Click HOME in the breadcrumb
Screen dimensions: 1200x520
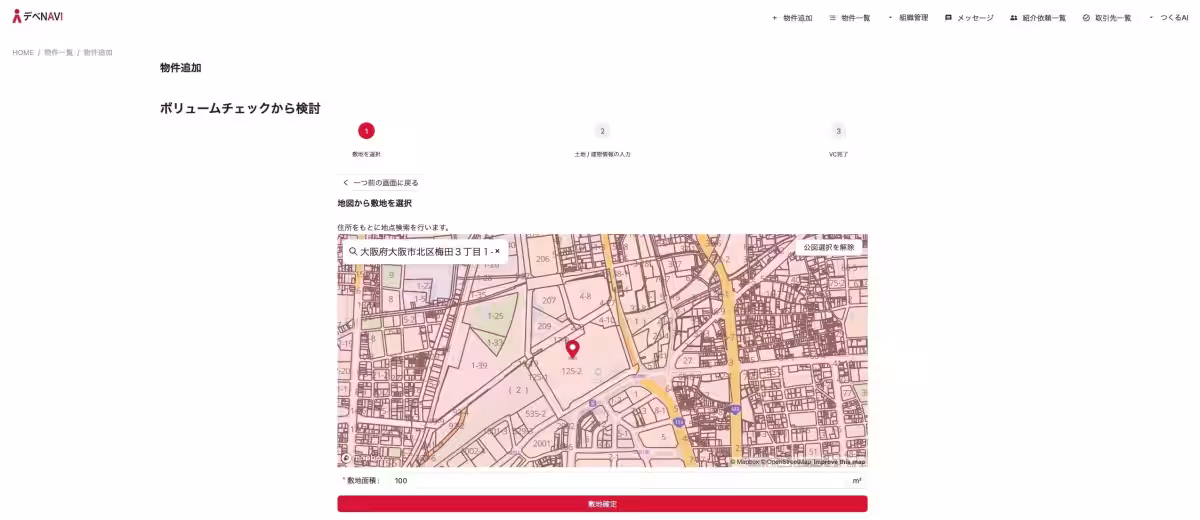click(23, 52)
